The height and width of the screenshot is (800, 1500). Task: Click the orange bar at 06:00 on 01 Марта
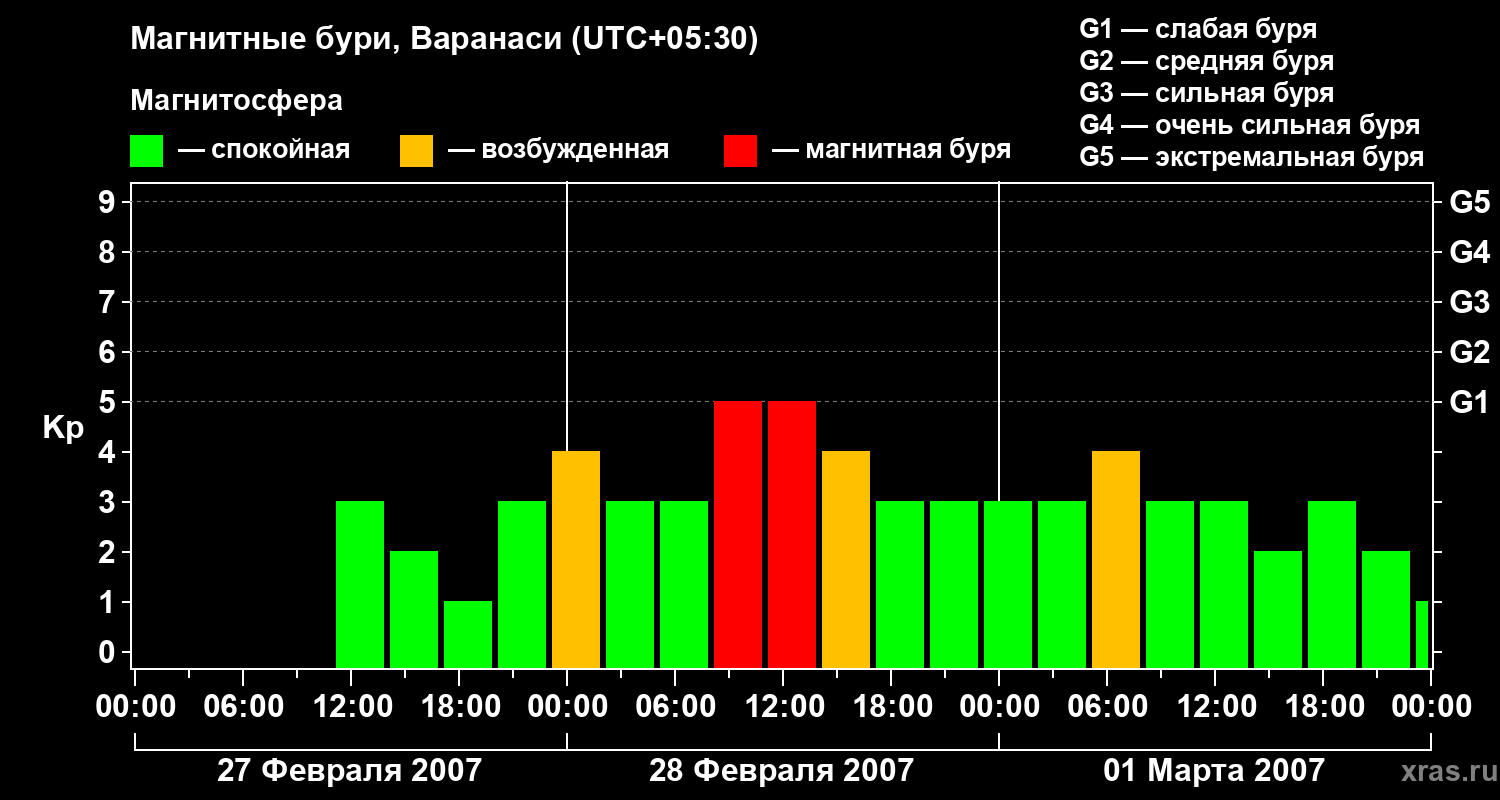(x=1116, y=560)
